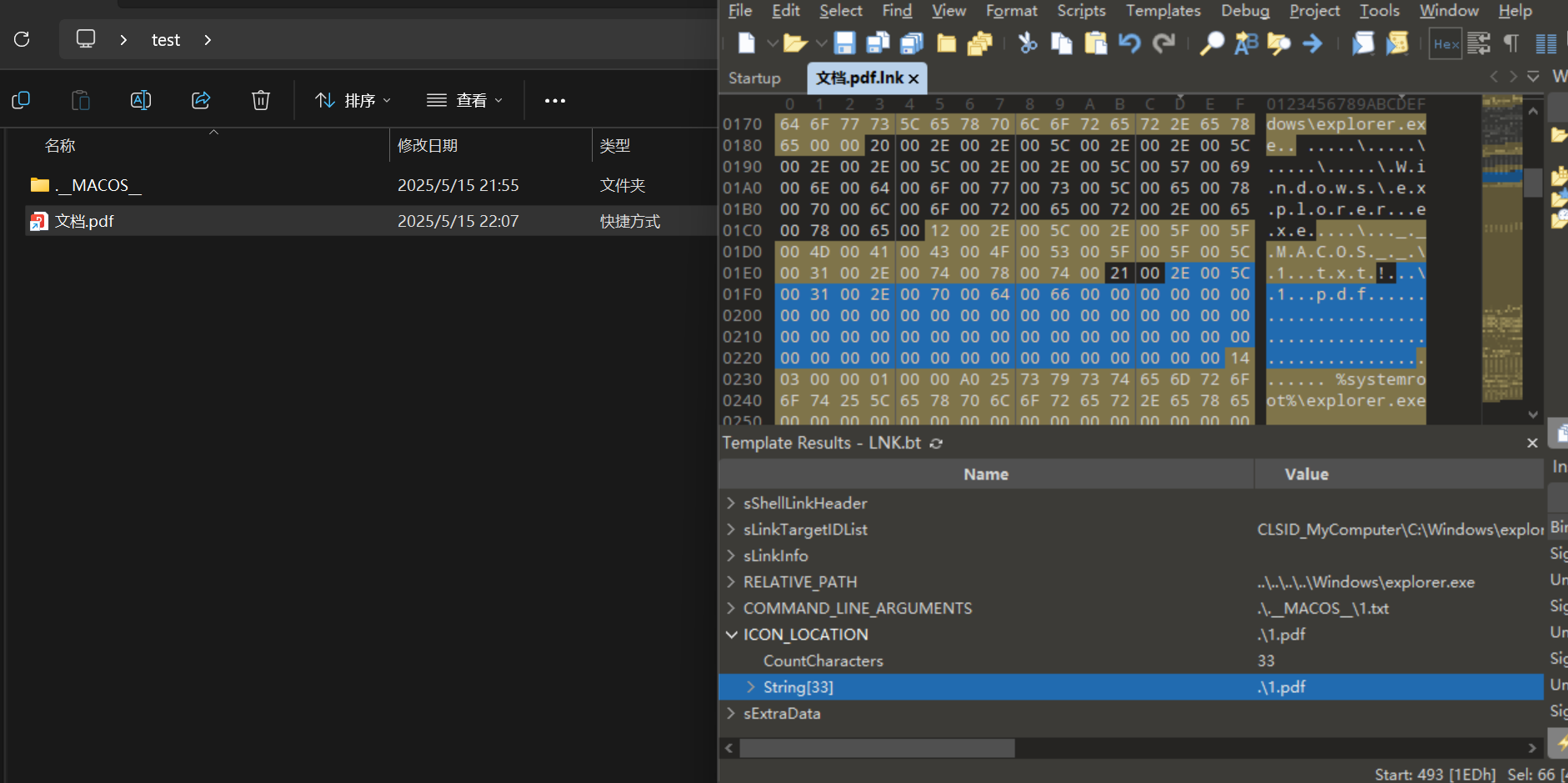Click the Share icon in Explorer toolbar
This screenshot has height=783, width=1568.
point(201,101)
